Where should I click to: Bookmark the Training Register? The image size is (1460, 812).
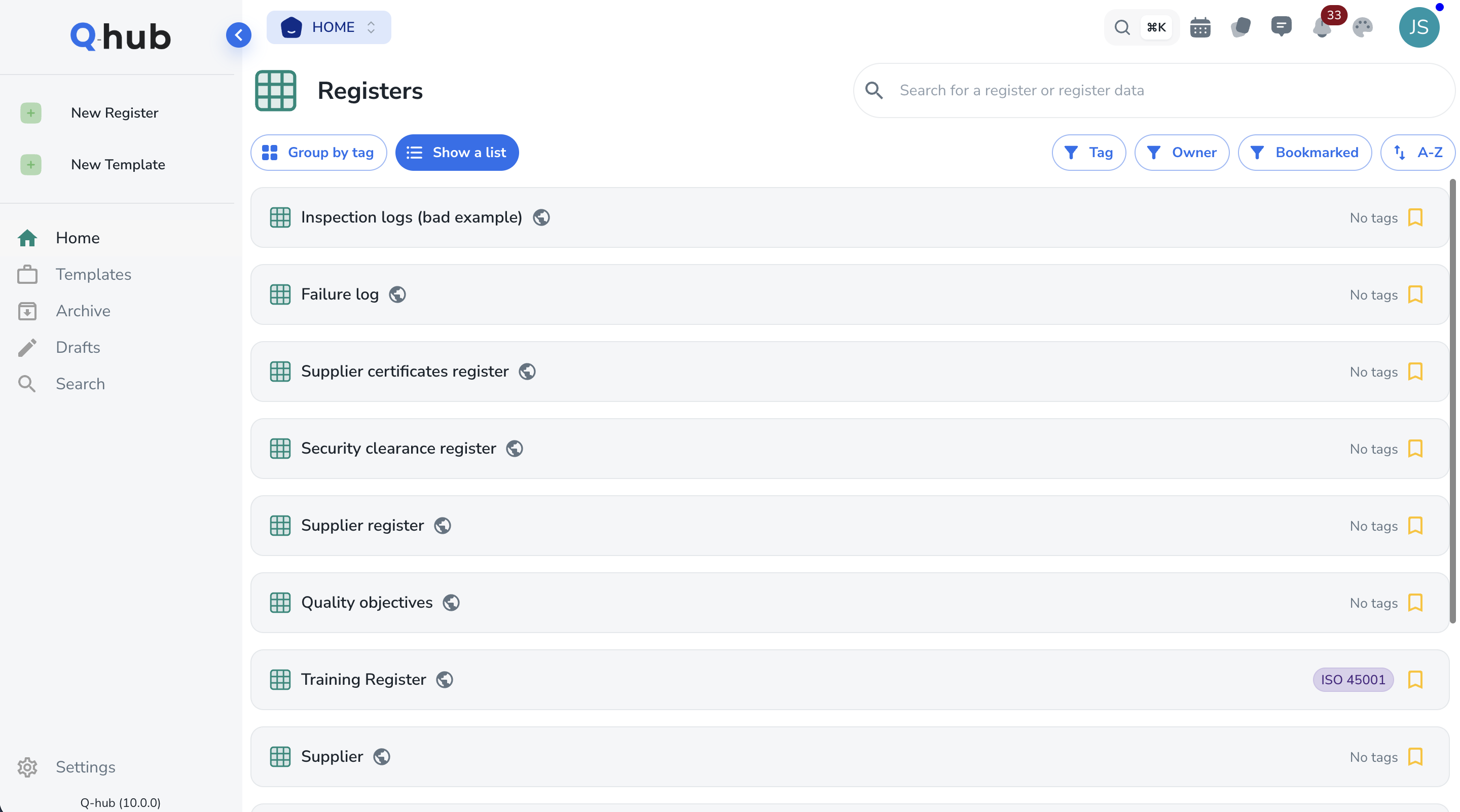point(1416,679)
